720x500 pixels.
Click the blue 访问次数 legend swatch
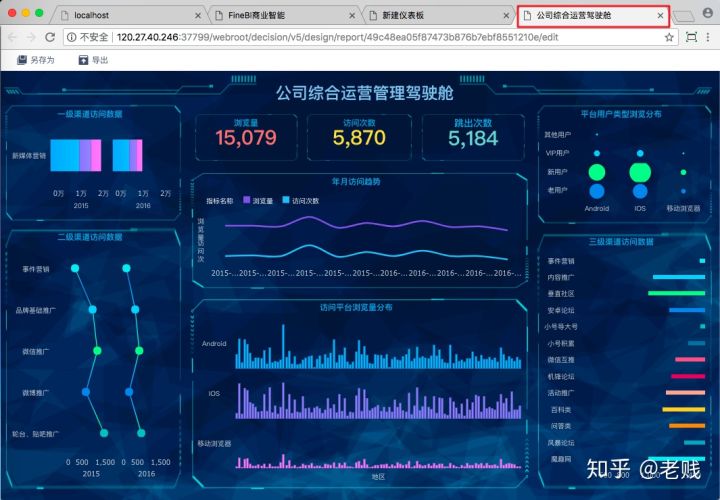[286, 200]
